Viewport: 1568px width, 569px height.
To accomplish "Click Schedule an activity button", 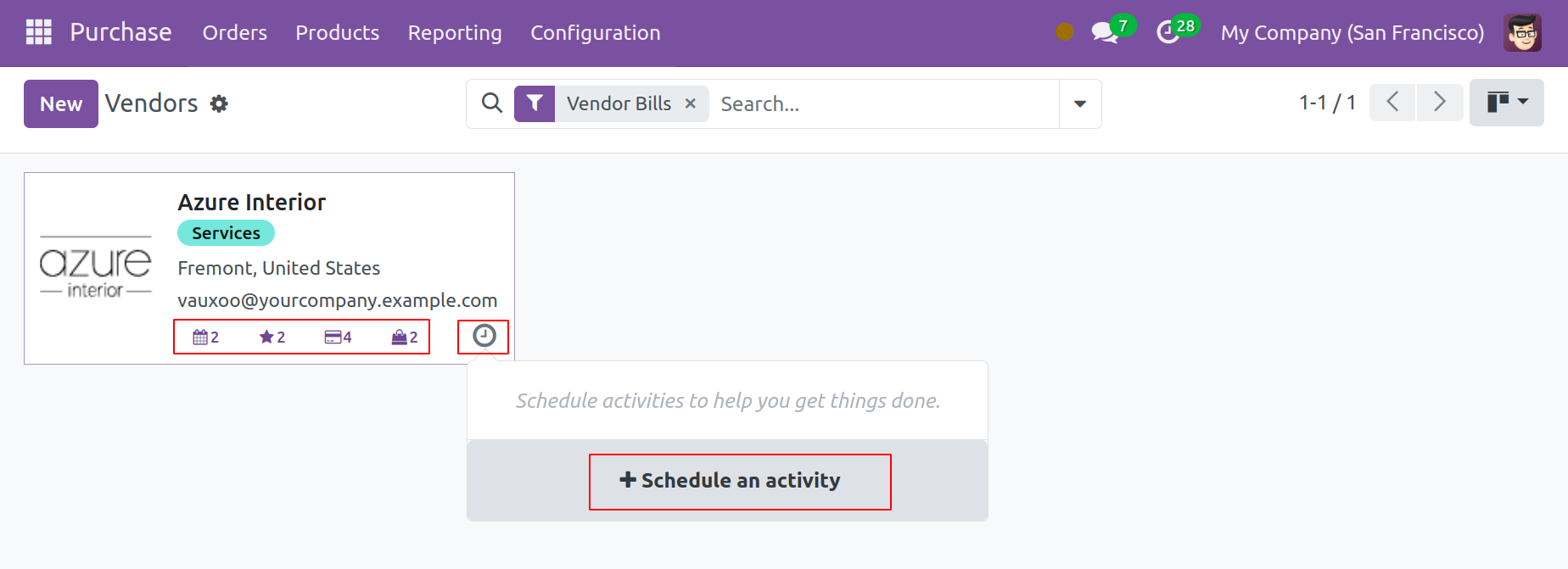I will 730,480.
